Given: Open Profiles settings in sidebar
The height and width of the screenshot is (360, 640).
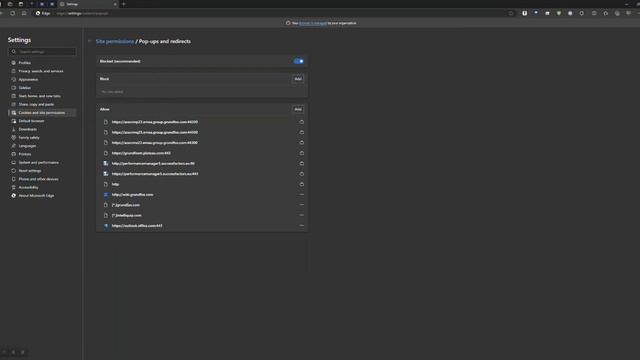Looking at the screenshot, I should click(x=24, y=63).
